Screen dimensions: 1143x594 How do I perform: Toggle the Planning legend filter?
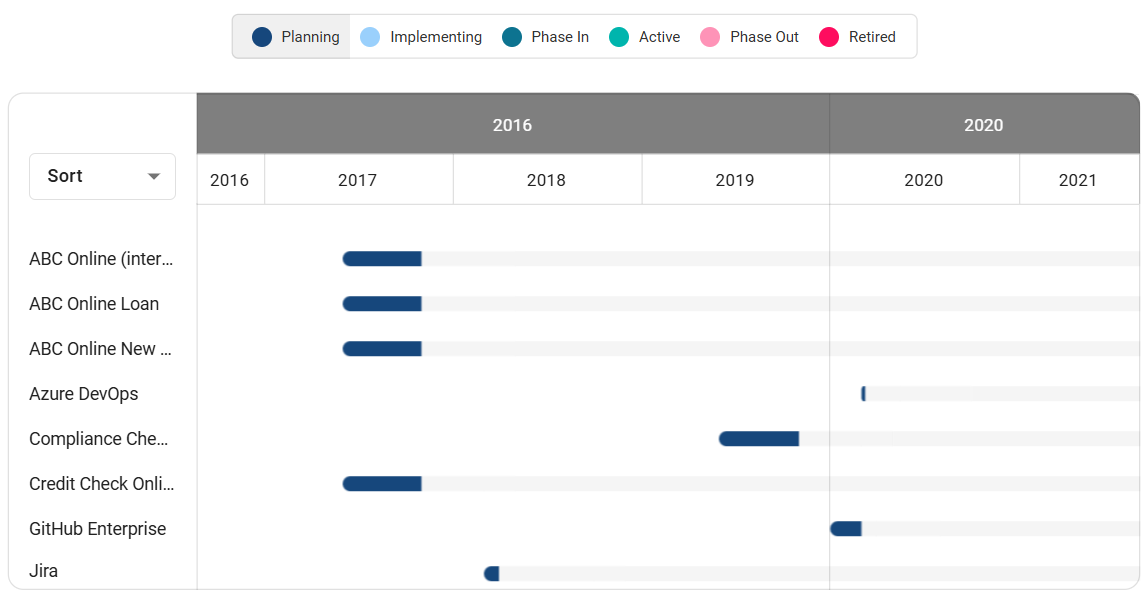tap(296, 37)
